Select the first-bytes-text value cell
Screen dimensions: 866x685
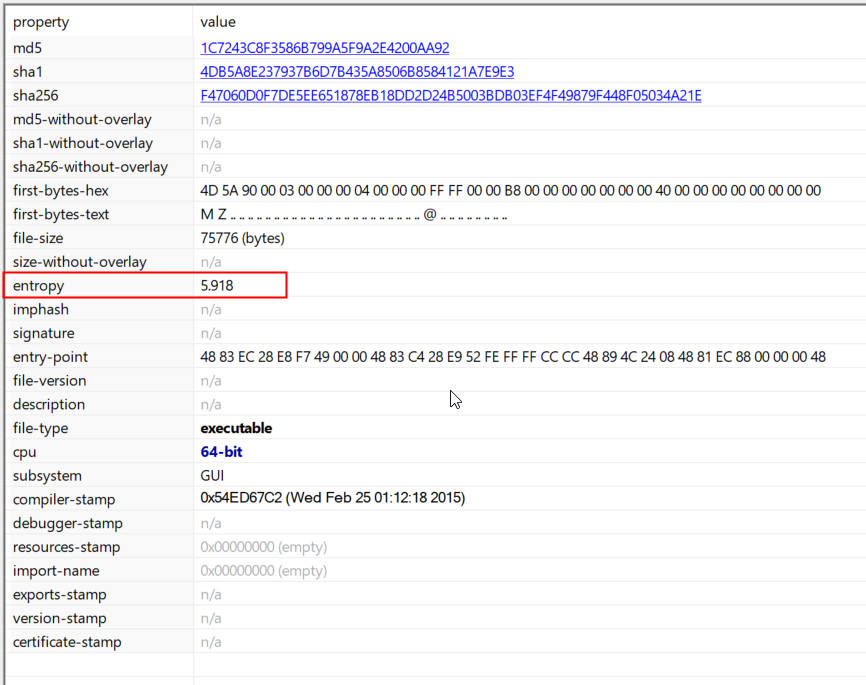coord(354,215)
